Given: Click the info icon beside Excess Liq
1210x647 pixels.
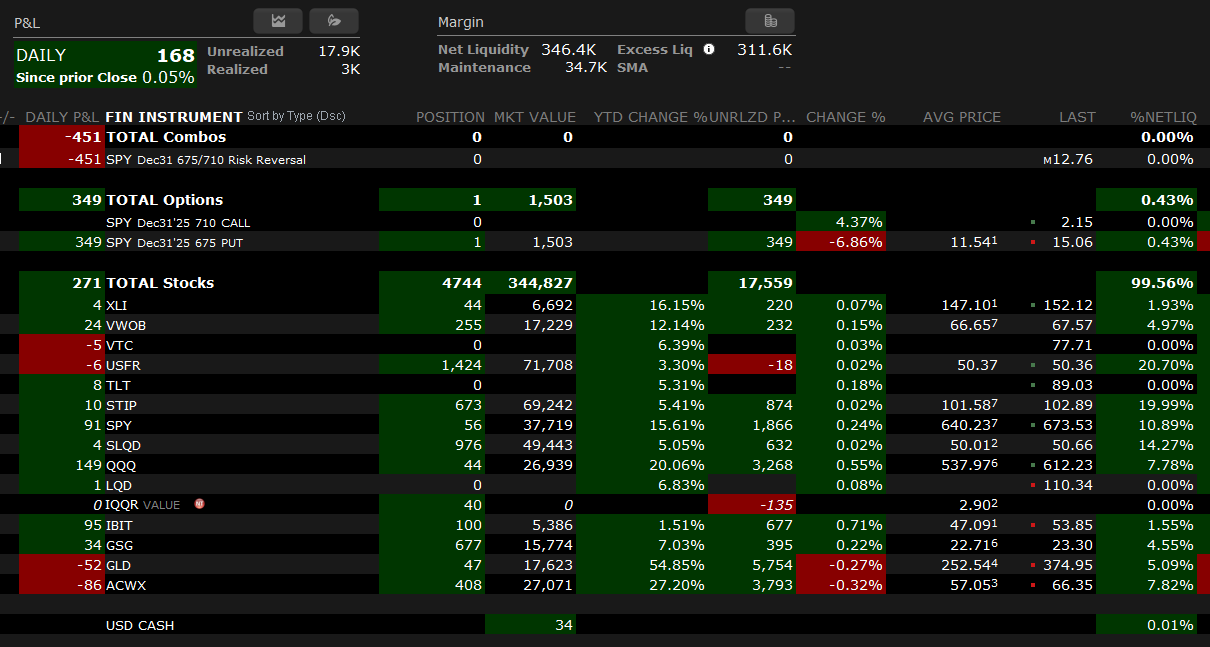Looking at the screenshot, I should click(709, 49).
